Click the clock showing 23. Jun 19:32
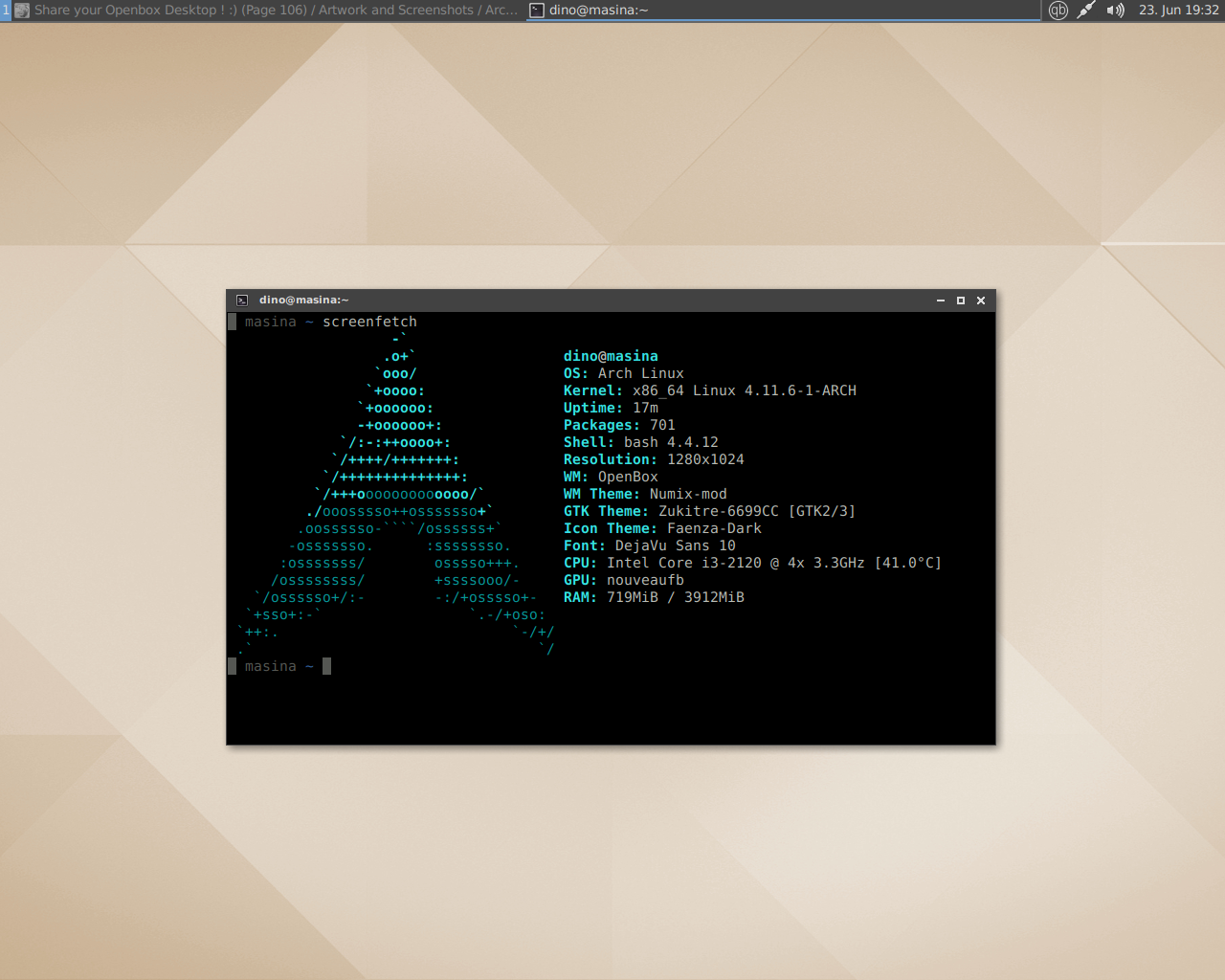Viewport: 1225px width, 980px height. pyautogui.click(x=1178, y=11)
